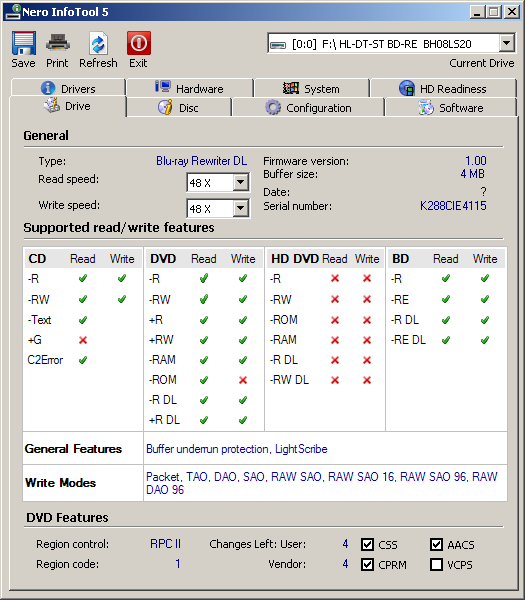This screenshot has height=600, width=525.
Task: Switch to the Software tab
Action: tap(451, 108)
